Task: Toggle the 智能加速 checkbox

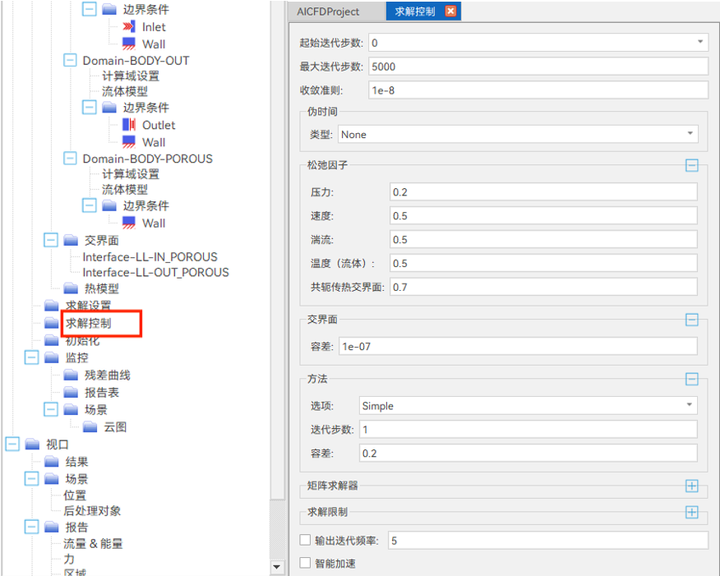Action: 305,563
